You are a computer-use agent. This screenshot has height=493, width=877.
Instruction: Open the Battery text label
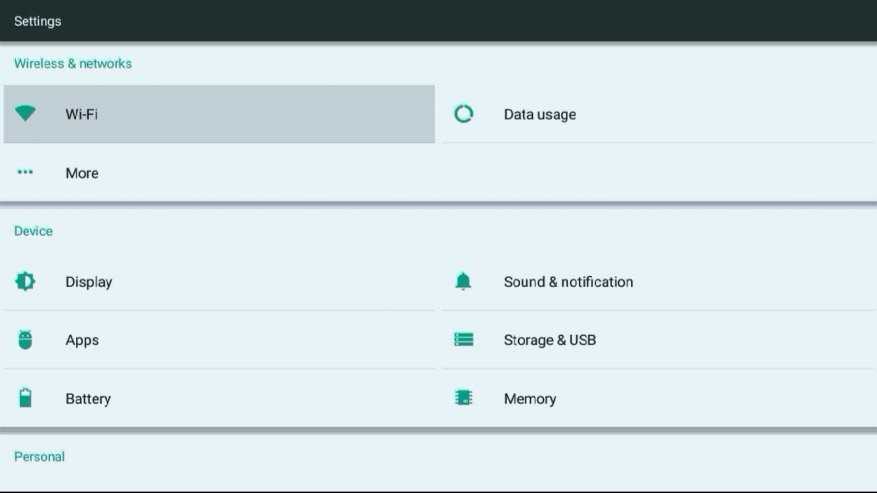[88, 399]
